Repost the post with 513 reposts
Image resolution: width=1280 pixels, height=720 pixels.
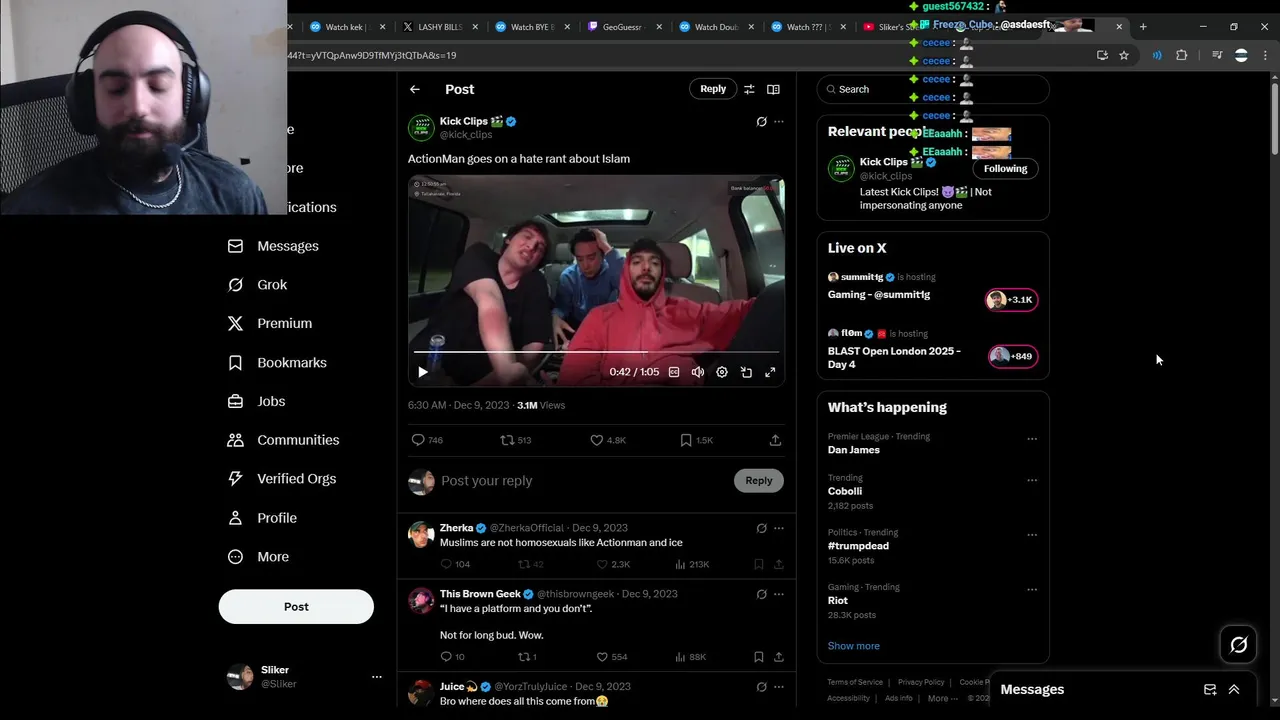point(516,440)
